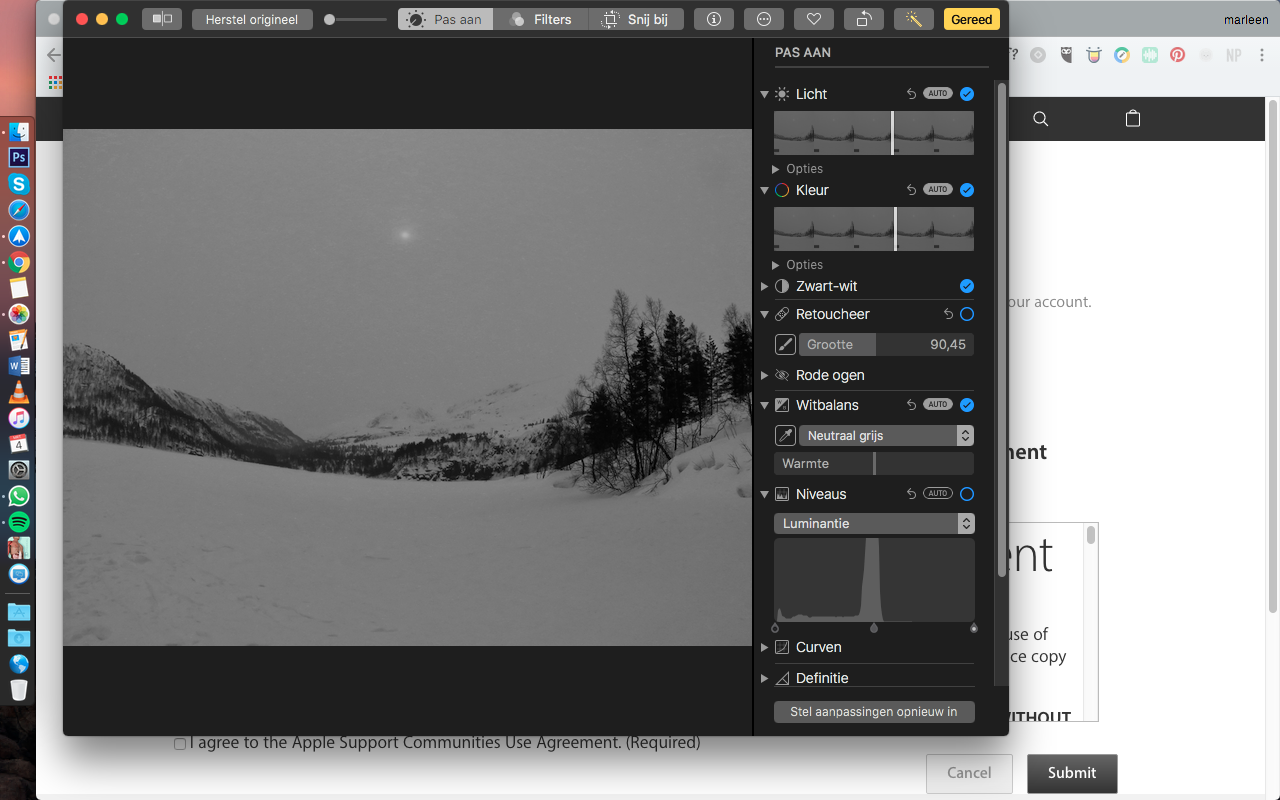Undo the Licht adjustment with its reset arrow
Image resolution: width=1280 pixels, height=800 pixels.
tap(911, 94)
